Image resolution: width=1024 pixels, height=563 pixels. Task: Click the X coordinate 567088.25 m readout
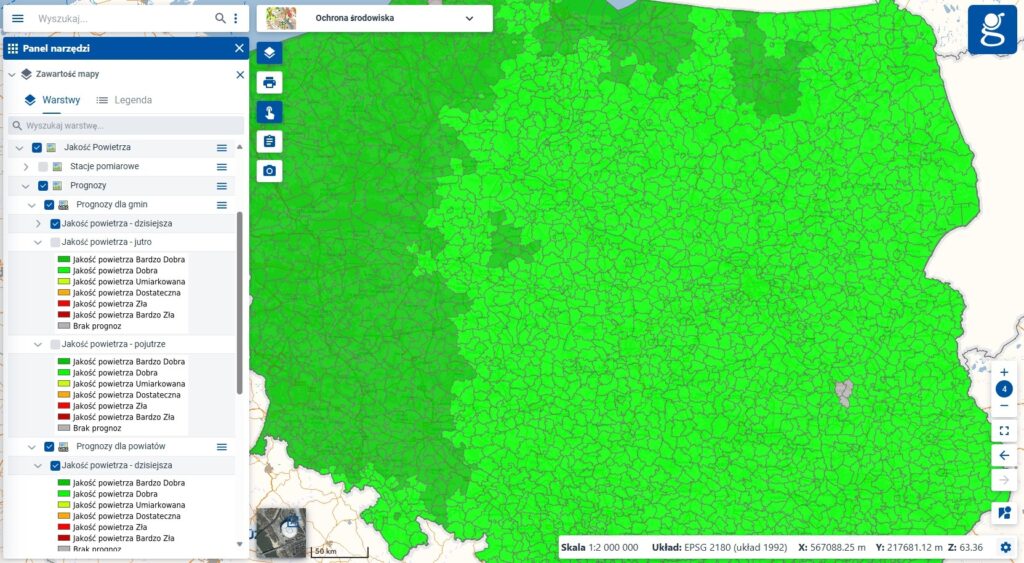click(x=832, y=547)
